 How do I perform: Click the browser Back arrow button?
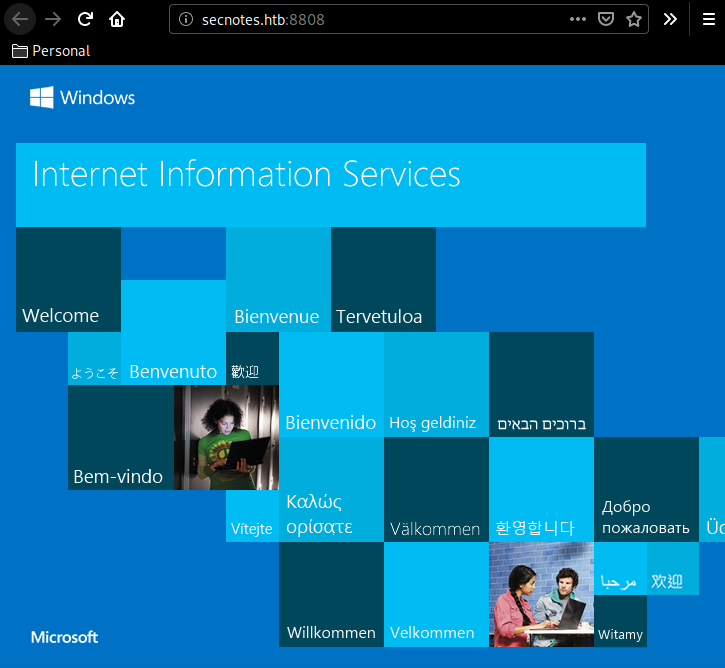tap(20, 19)
